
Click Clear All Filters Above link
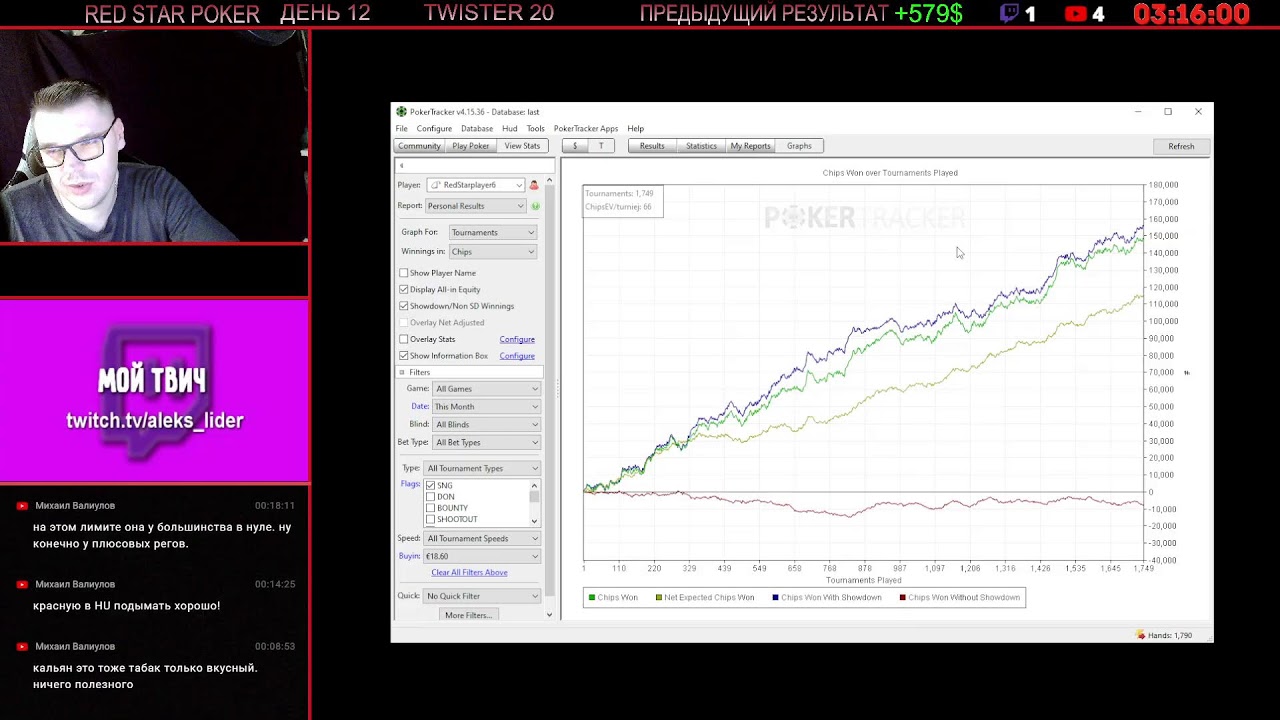[470, 573]
